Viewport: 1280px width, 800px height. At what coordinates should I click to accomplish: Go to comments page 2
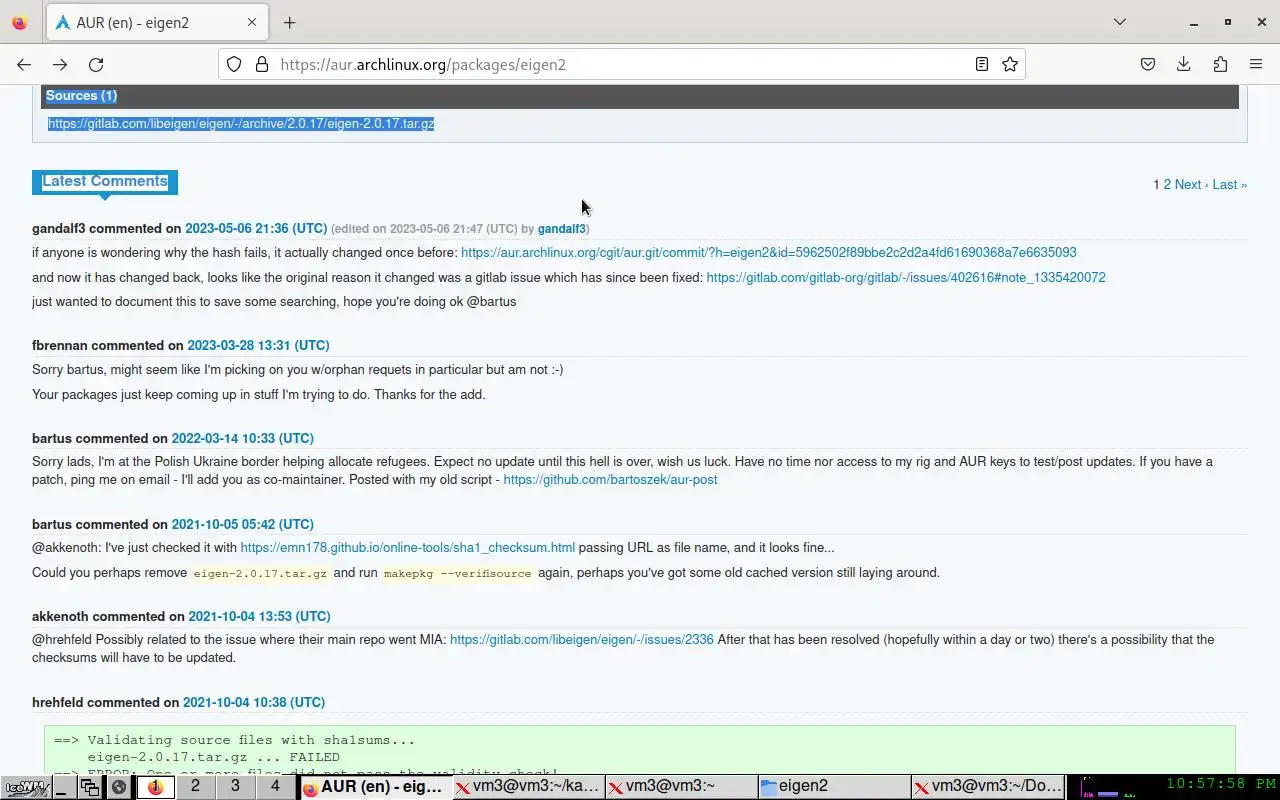click(1167, 185)
